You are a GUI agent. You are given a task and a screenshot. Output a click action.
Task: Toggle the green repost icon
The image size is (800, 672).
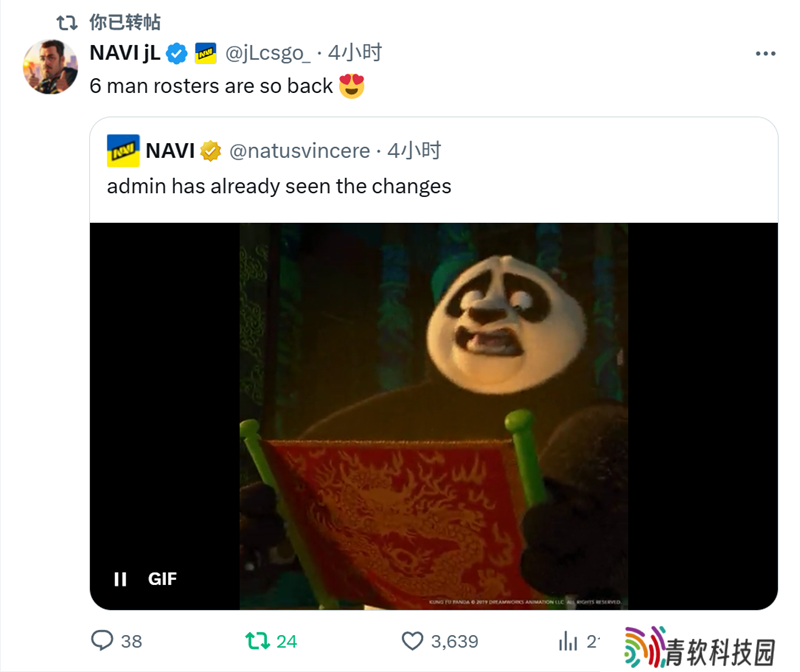coord(258,641)
